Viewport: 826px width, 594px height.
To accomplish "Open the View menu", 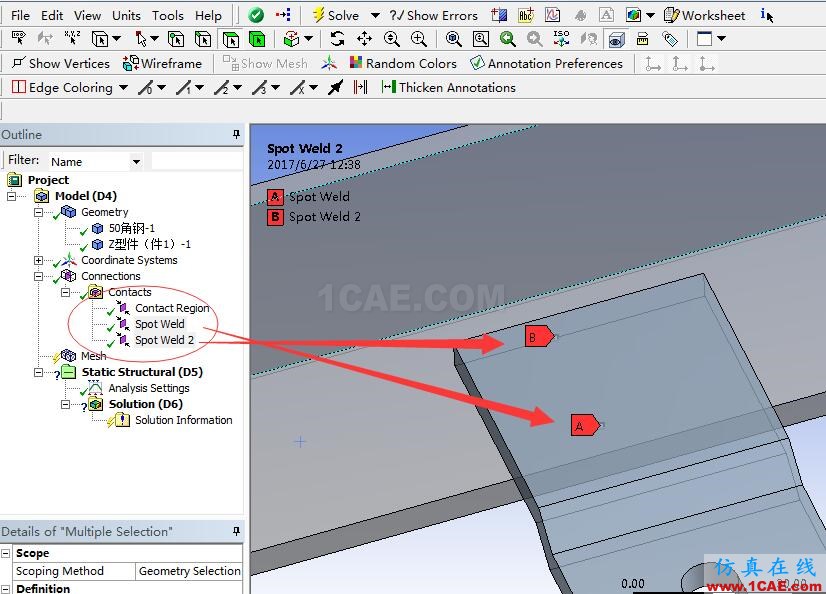I will tap(87, 16).
